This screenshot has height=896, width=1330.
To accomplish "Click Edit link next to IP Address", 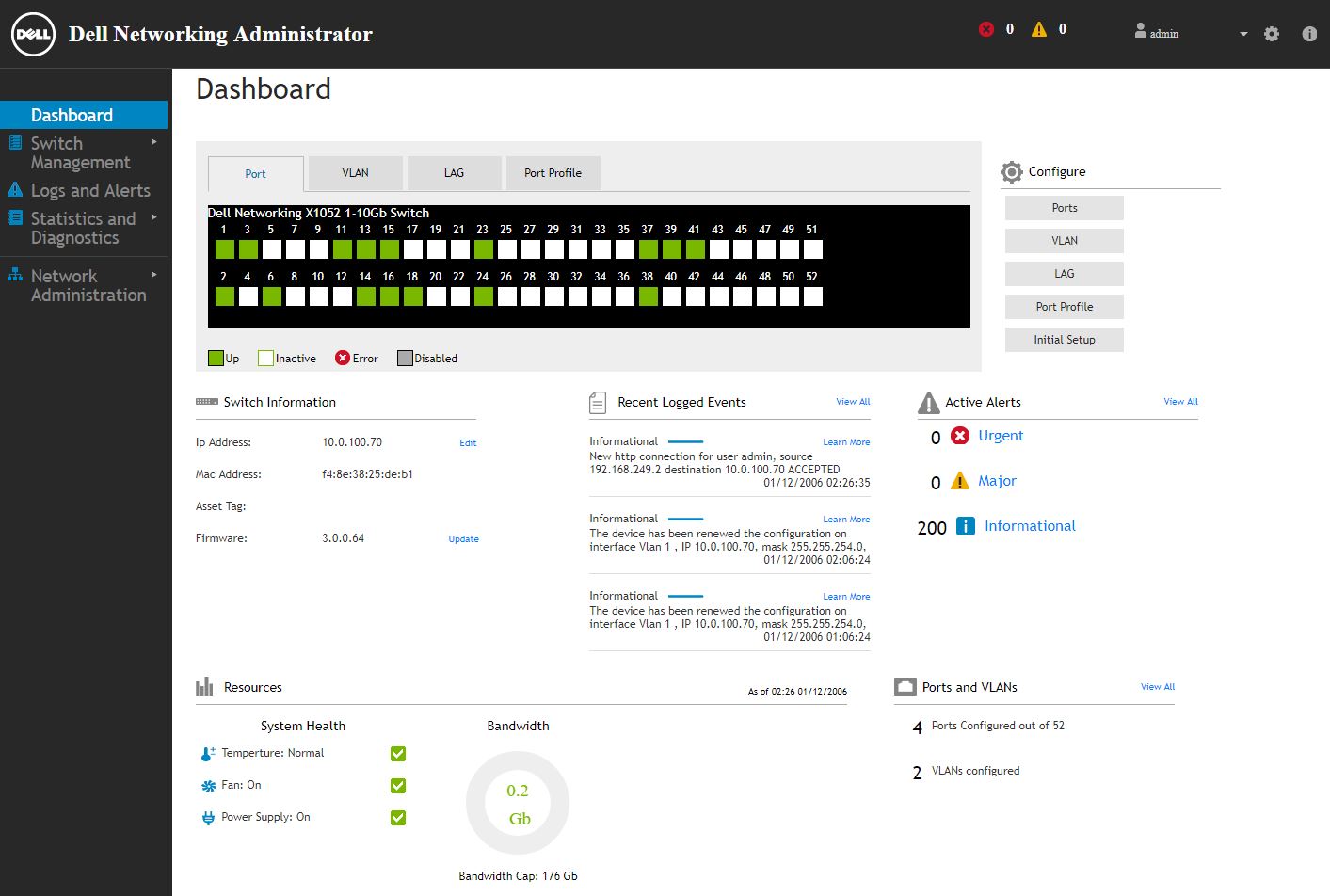I will point(468,443).
